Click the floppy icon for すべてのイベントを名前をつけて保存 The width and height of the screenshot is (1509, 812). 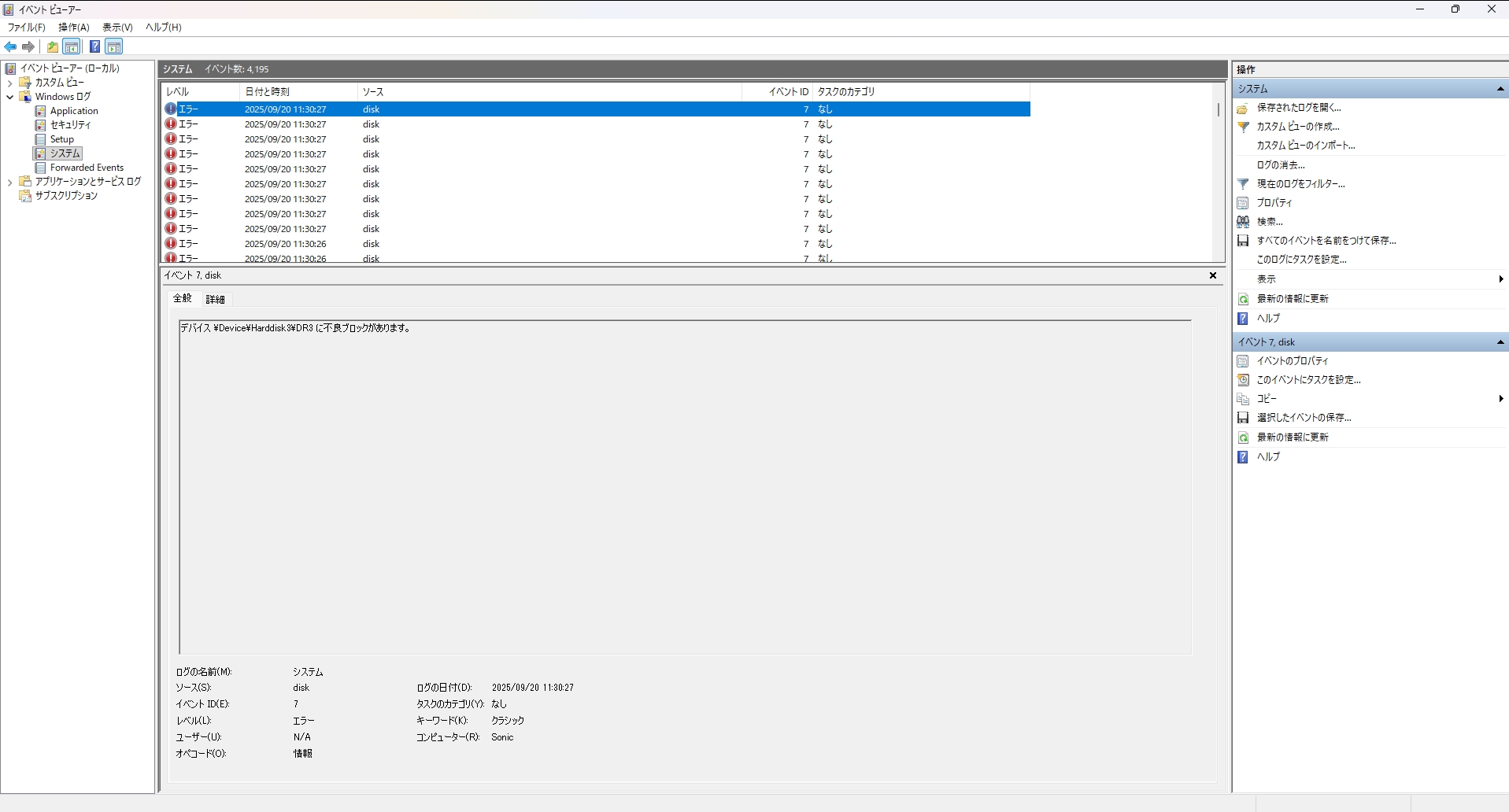pos(1243,241)
